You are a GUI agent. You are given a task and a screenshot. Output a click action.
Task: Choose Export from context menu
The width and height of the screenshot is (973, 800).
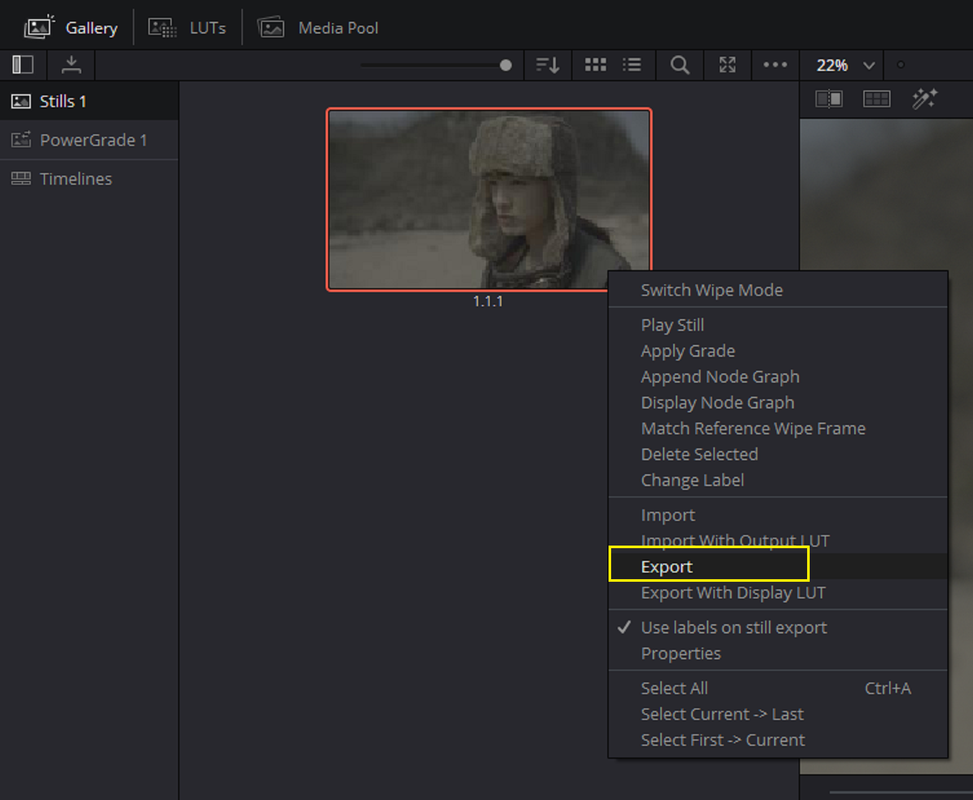778,567
